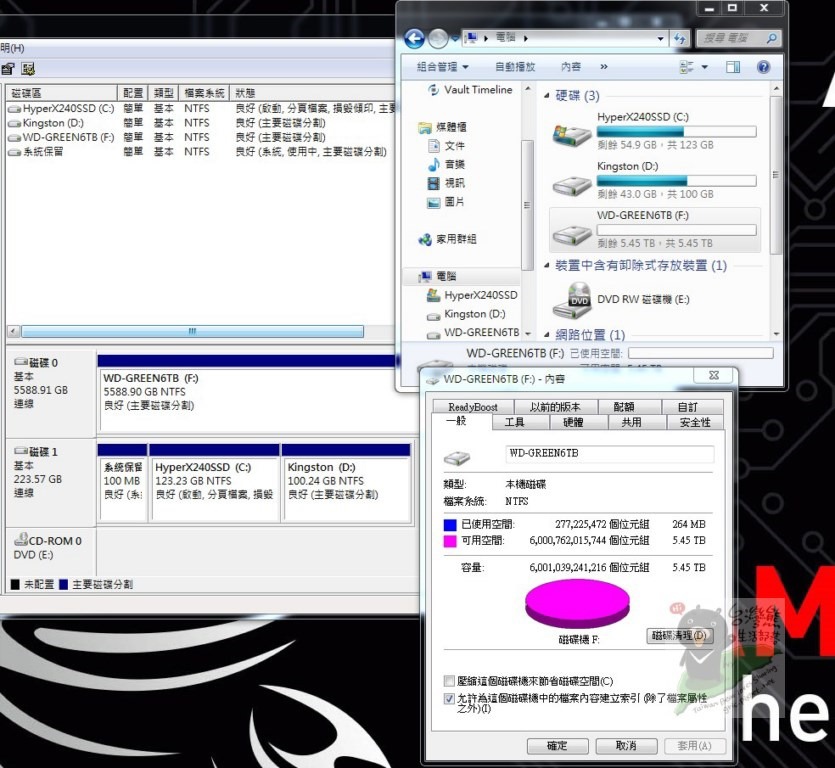Switch to 安全性 tab

pos(695,422)
